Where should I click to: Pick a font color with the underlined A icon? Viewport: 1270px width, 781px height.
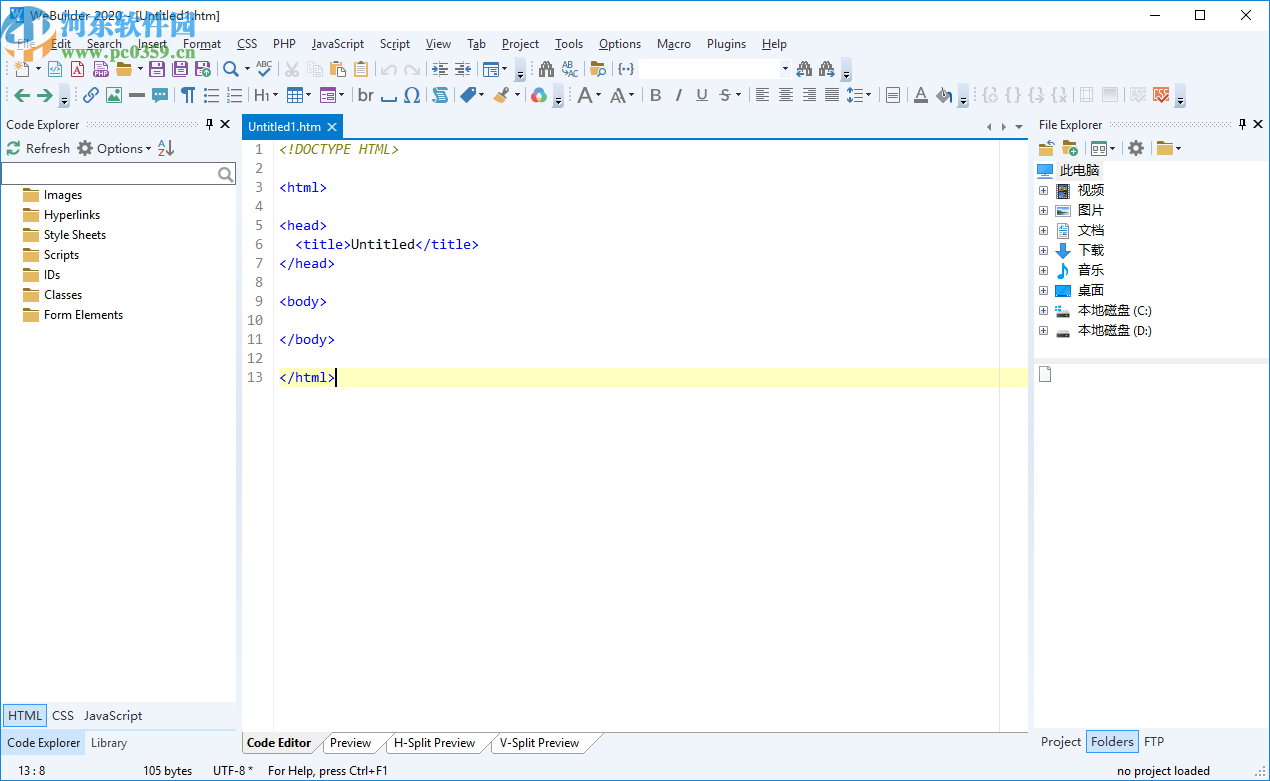[921, 95]
